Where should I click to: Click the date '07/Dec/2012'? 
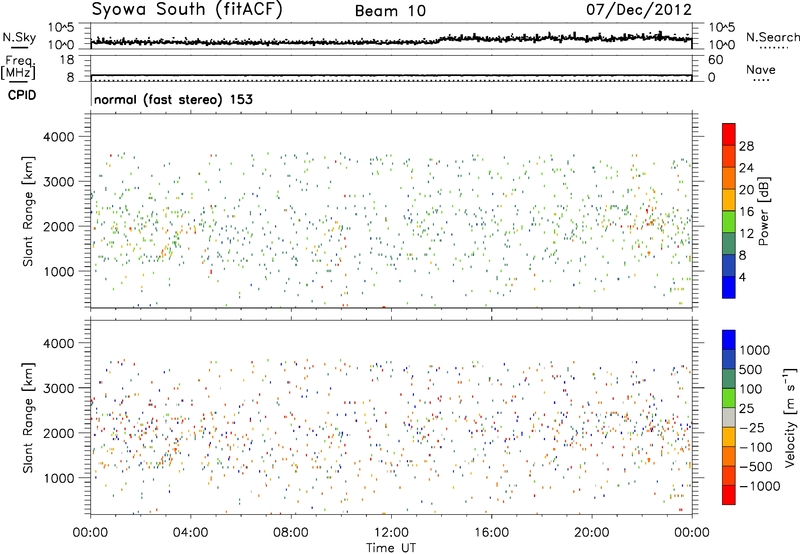639,10
